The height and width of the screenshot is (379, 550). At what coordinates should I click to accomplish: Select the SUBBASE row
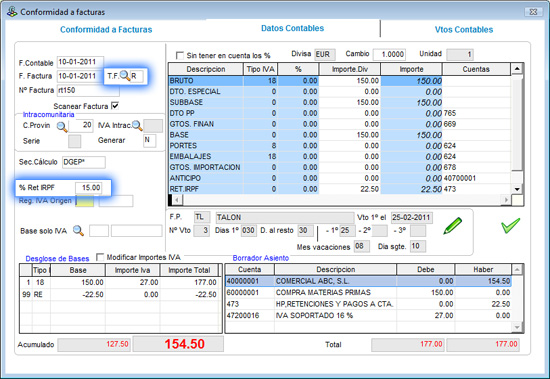pyautogui.click(x=340, y=102)
